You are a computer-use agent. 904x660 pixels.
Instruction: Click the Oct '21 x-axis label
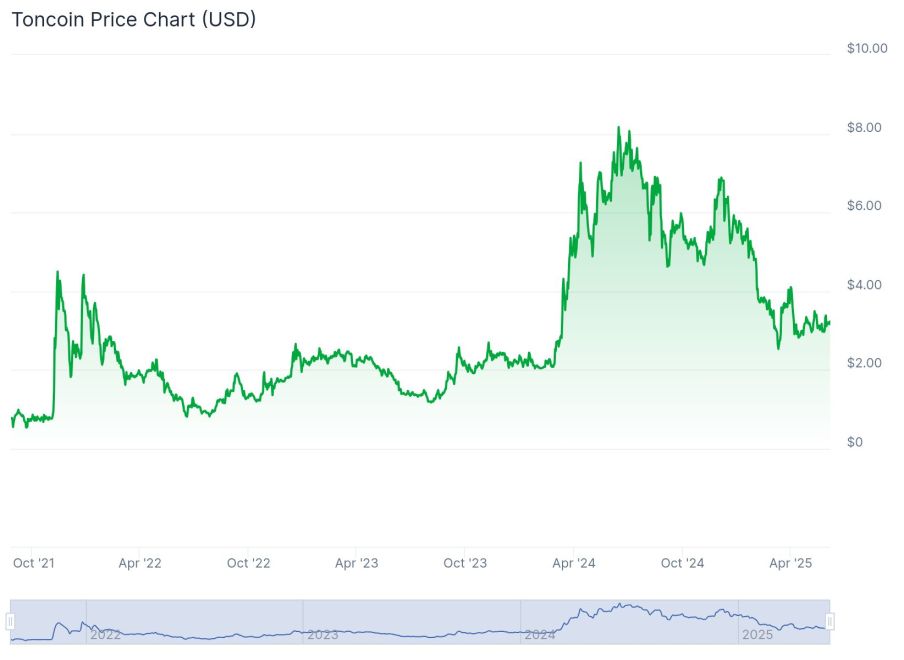[x=33, y=563]
